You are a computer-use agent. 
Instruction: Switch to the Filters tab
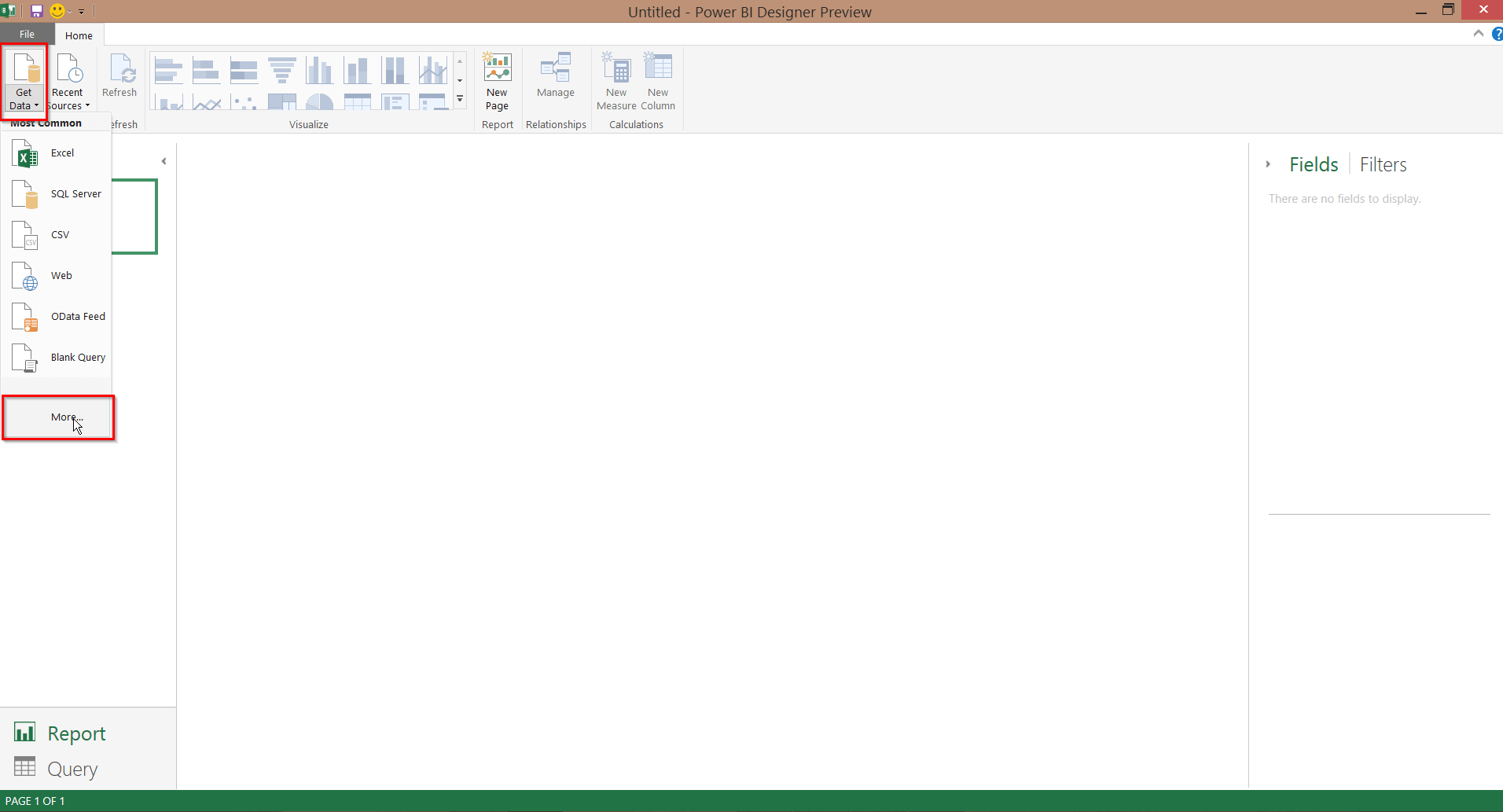coord(1383,164)
